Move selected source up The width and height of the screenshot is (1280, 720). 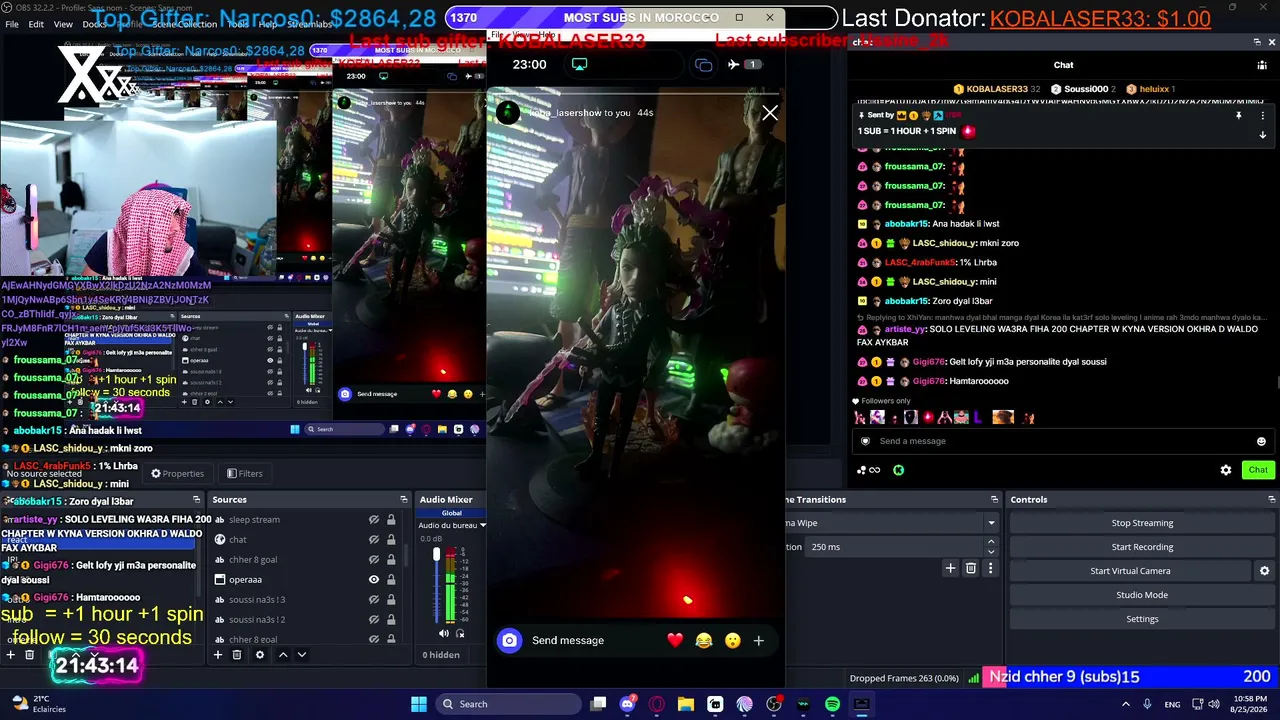point(283,655)
